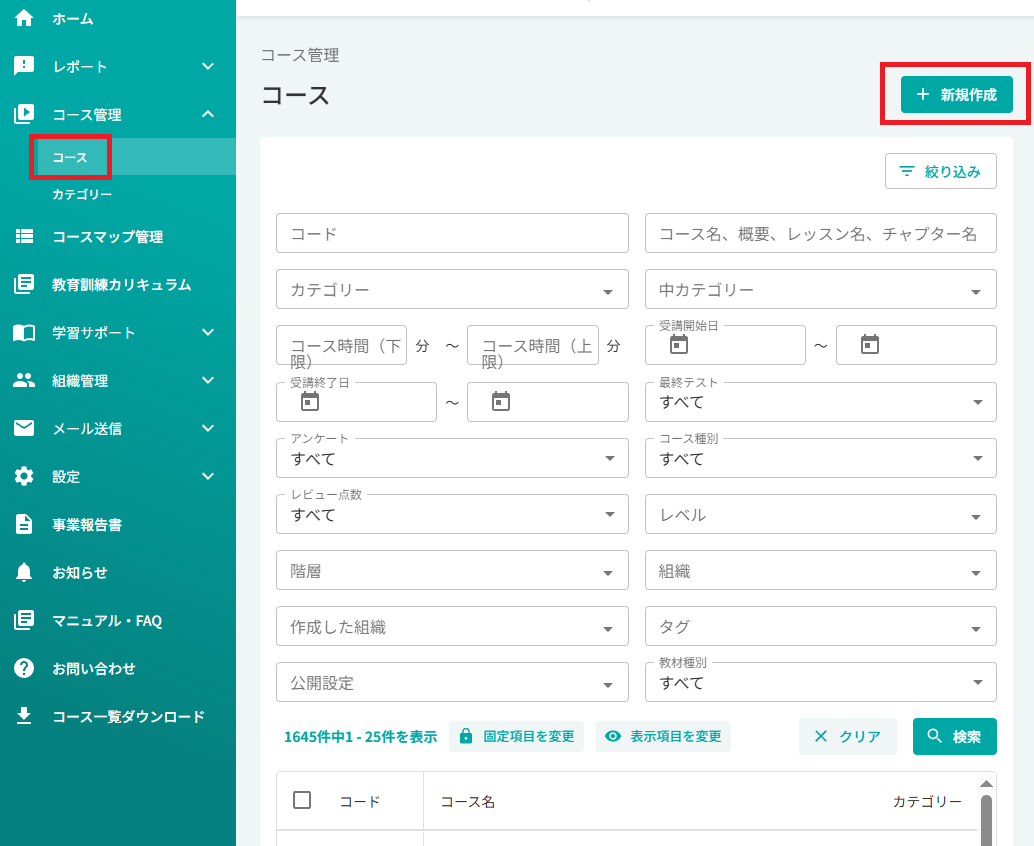Screen dimensions: 1034x846
Task: Click the eye icon in 表示項目を変更
Action: point(613,736)
